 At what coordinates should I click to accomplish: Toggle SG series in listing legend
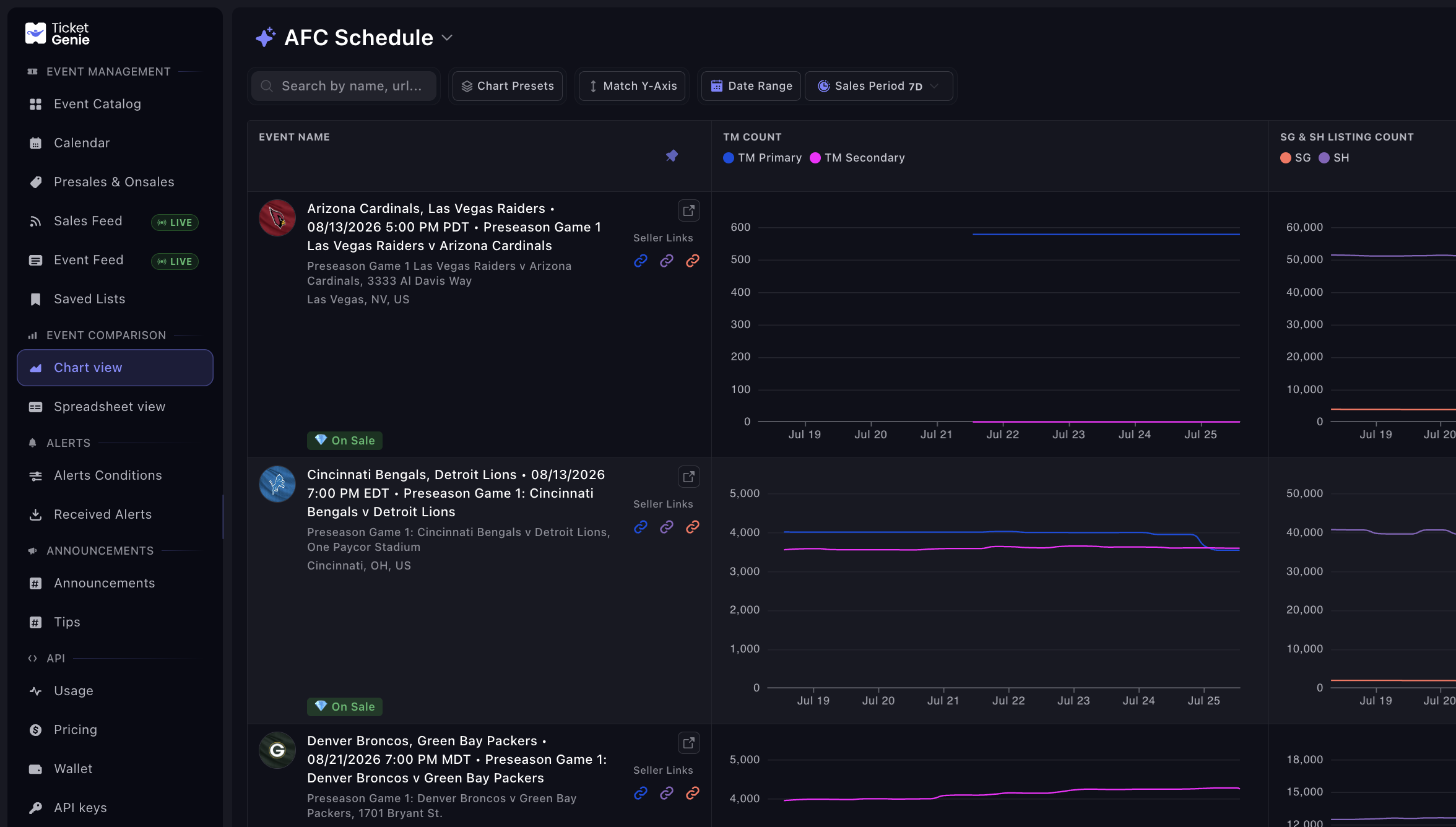pos(1295,158)
